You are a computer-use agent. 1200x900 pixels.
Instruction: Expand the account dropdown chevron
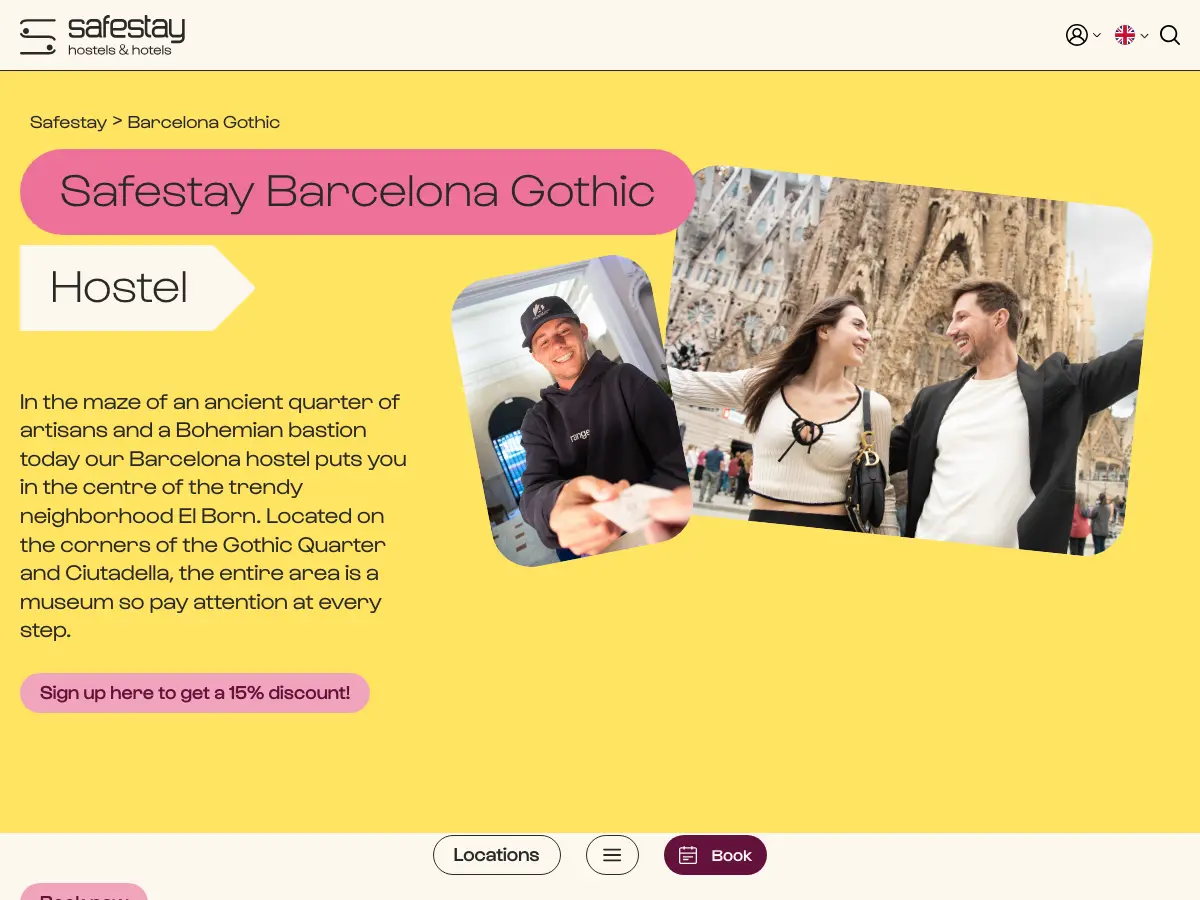tap(1096, 36)
